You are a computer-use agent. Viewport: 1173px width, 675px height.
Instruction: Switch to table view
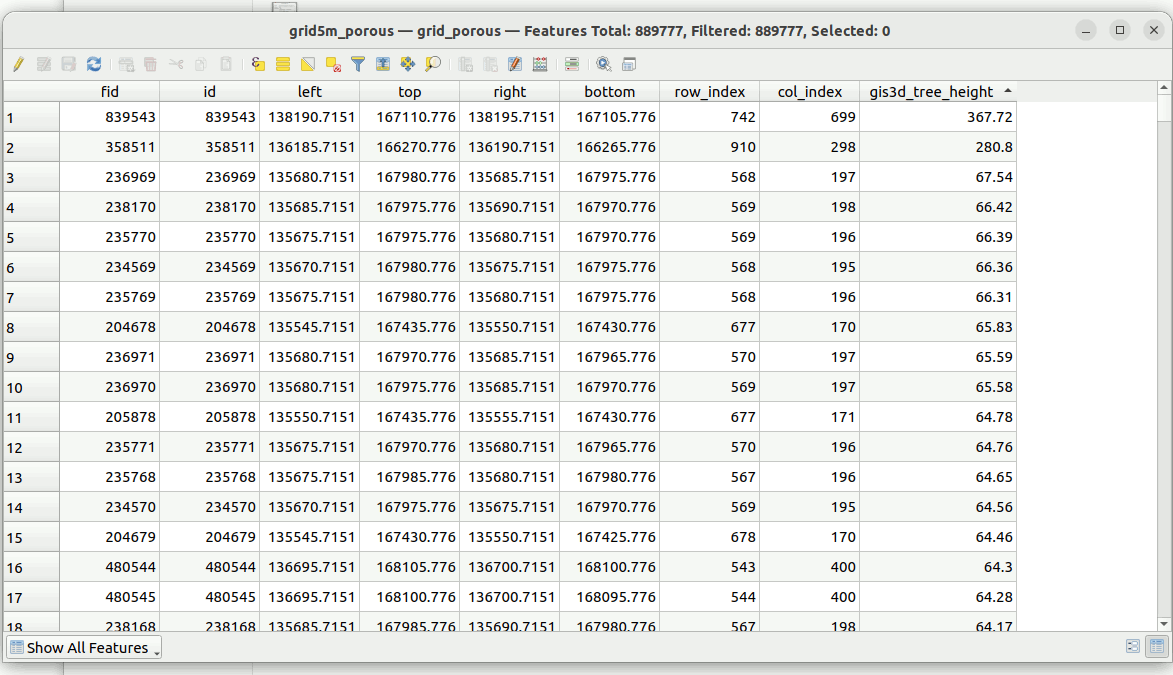coord(1156,647)
